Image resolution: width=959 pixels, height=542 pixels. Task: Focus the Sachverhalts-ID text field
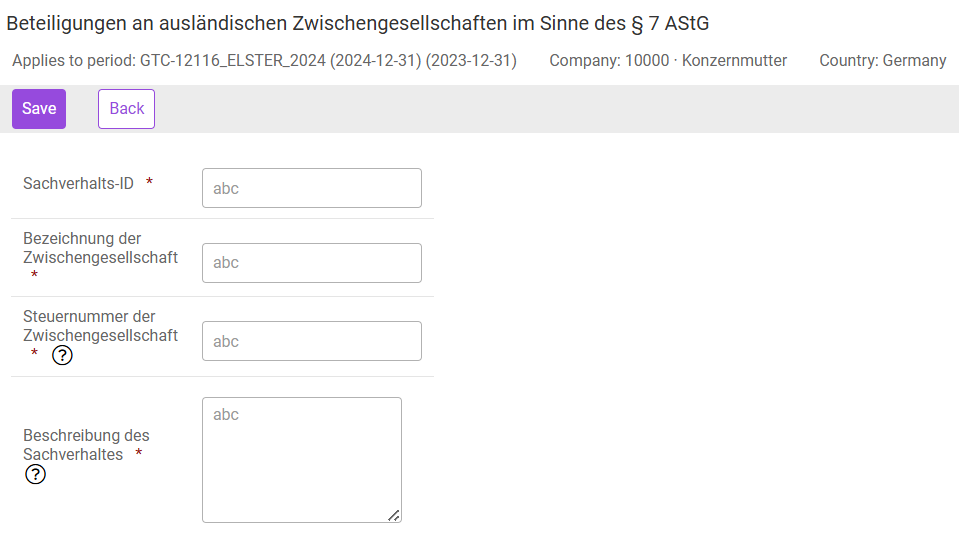click(312, 188)
